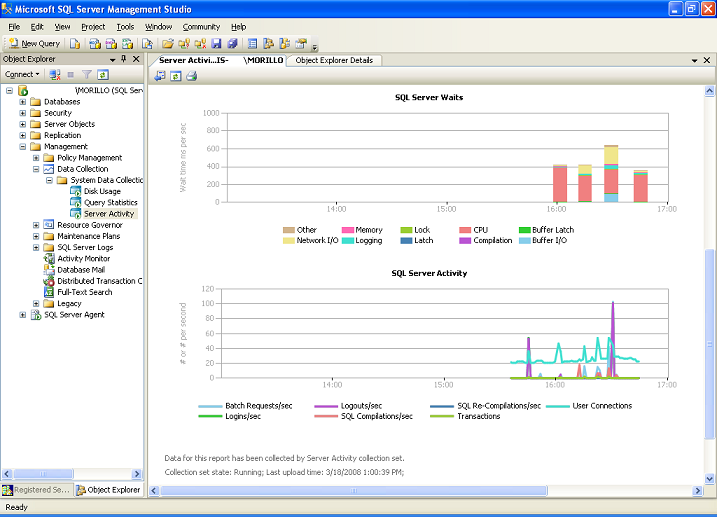This screenshot has height=517, width=717.
Task: Select the Query Statistics collection set
Action: (x=110, y=203)
